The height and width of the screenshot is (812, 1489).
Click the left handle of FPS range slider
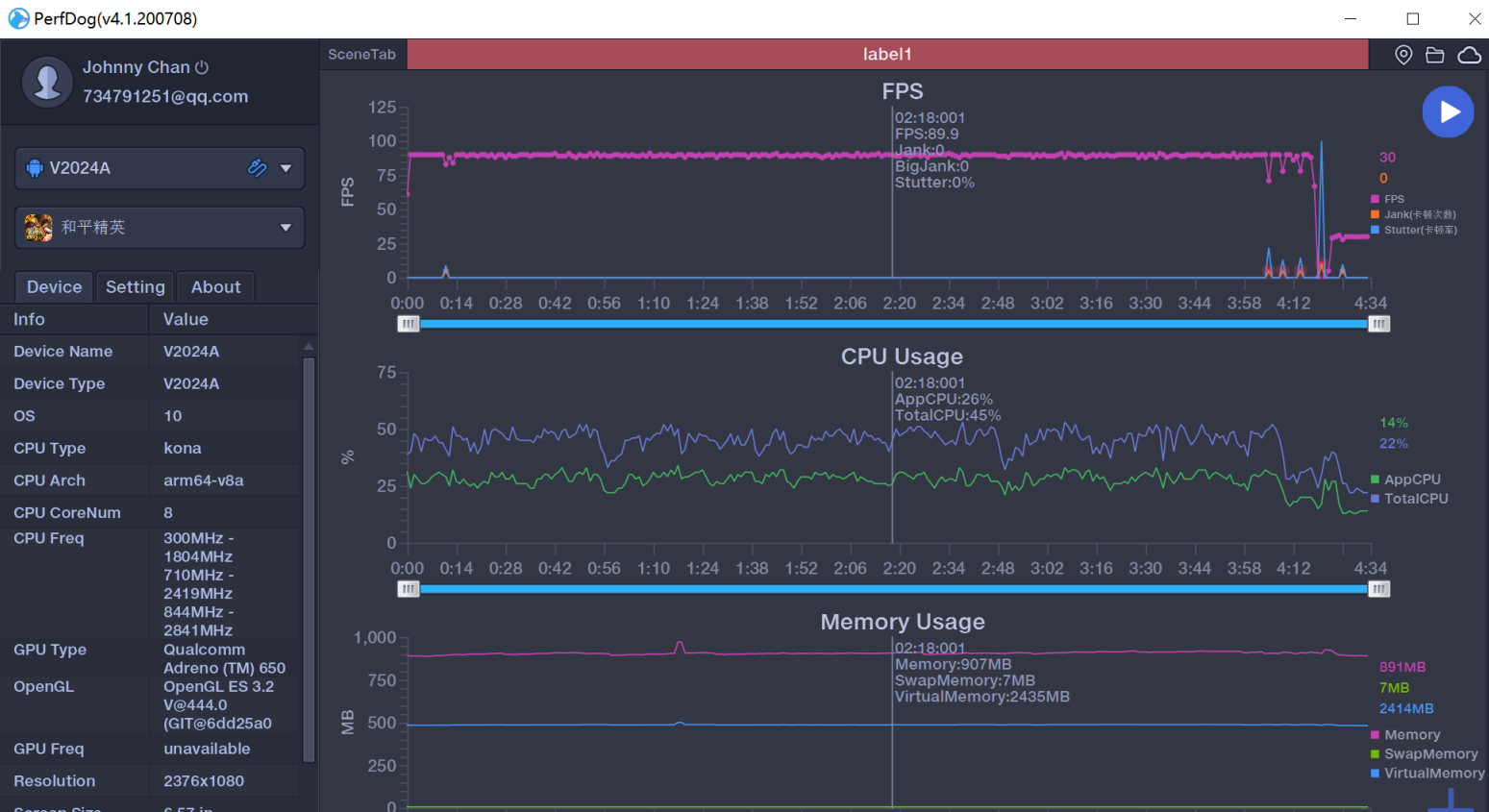click(x=409, y=324)
